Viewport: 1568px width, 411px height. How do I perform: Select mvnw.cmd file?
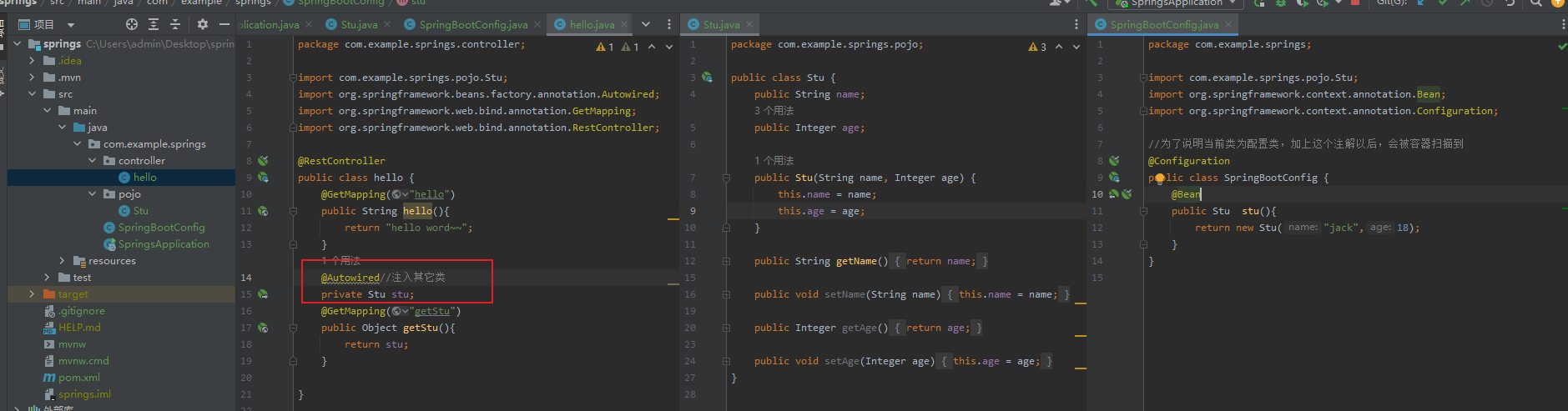coord(76,360)
